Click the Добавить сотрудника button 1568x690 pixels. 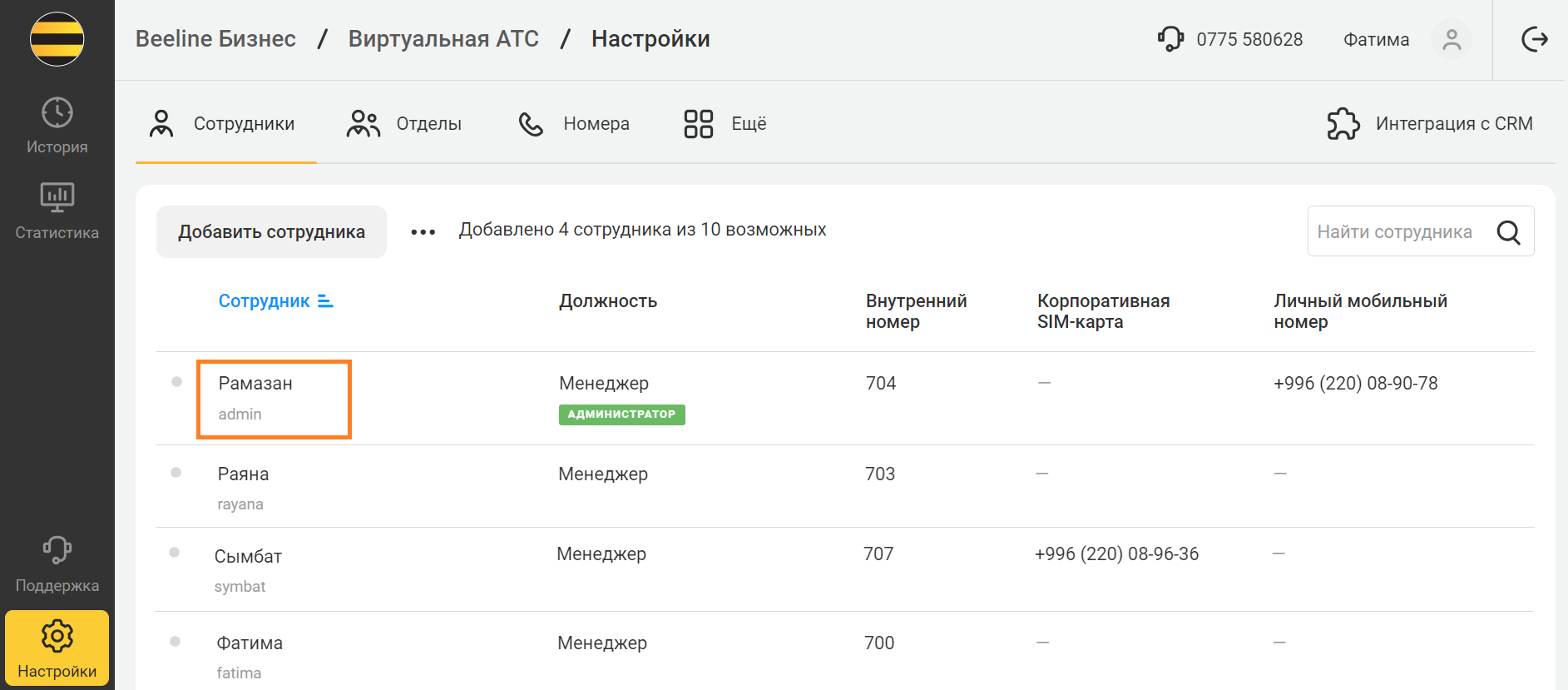coord(271,232)
